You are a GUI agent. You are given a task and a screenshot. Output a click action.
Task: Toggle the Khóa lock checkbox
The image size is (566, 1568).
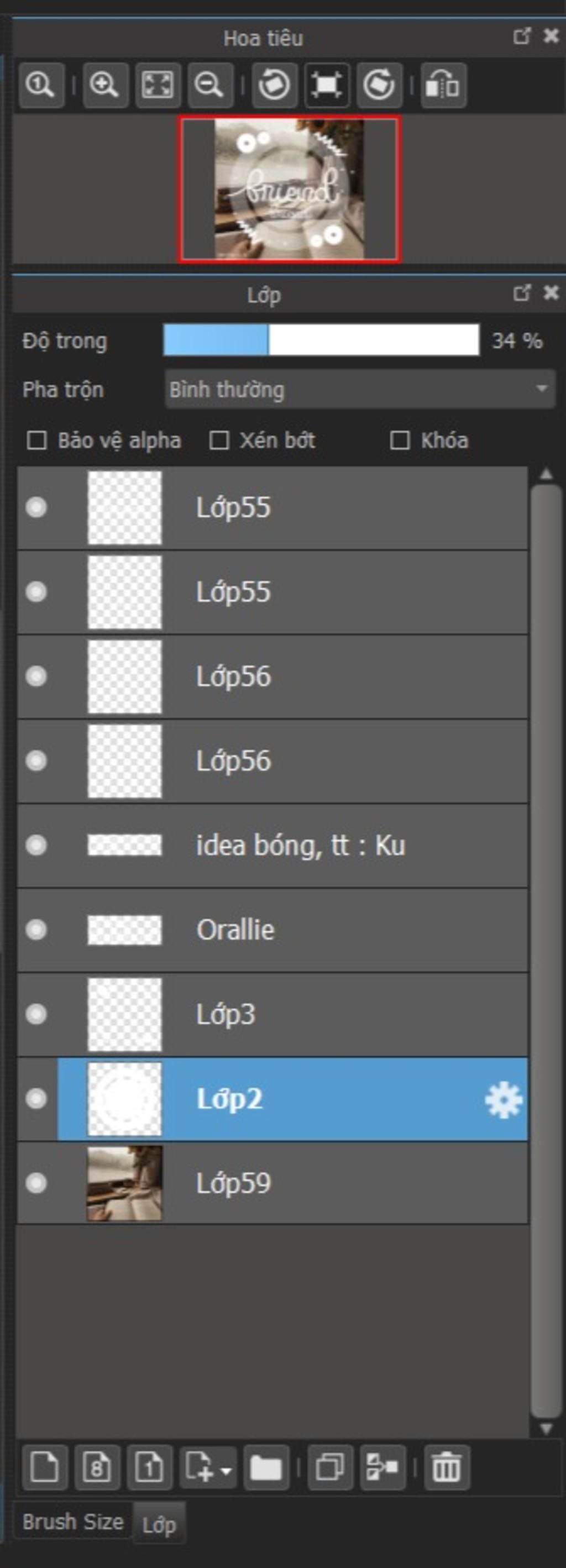click(399, 440)
